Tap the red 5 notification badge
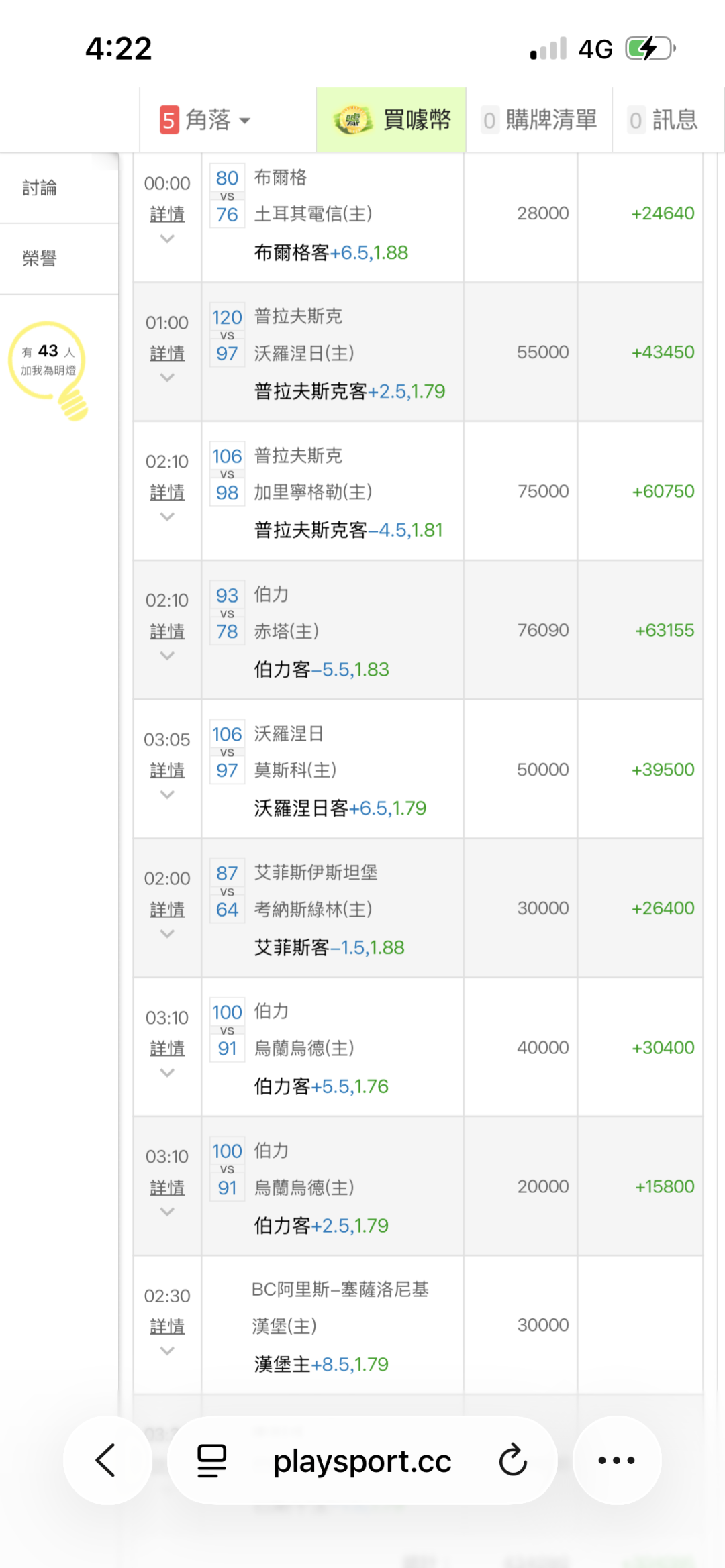 point(168,121)
